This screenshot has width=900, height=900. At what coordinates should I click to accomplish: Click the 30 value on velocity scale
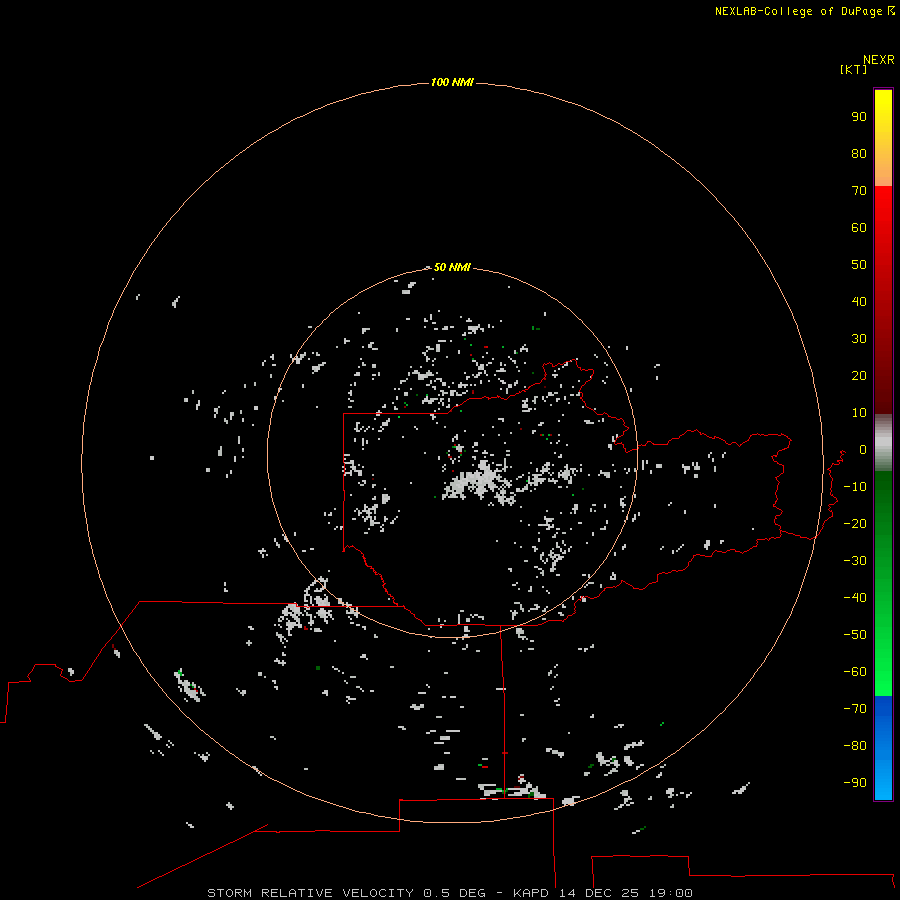[859, 339]
